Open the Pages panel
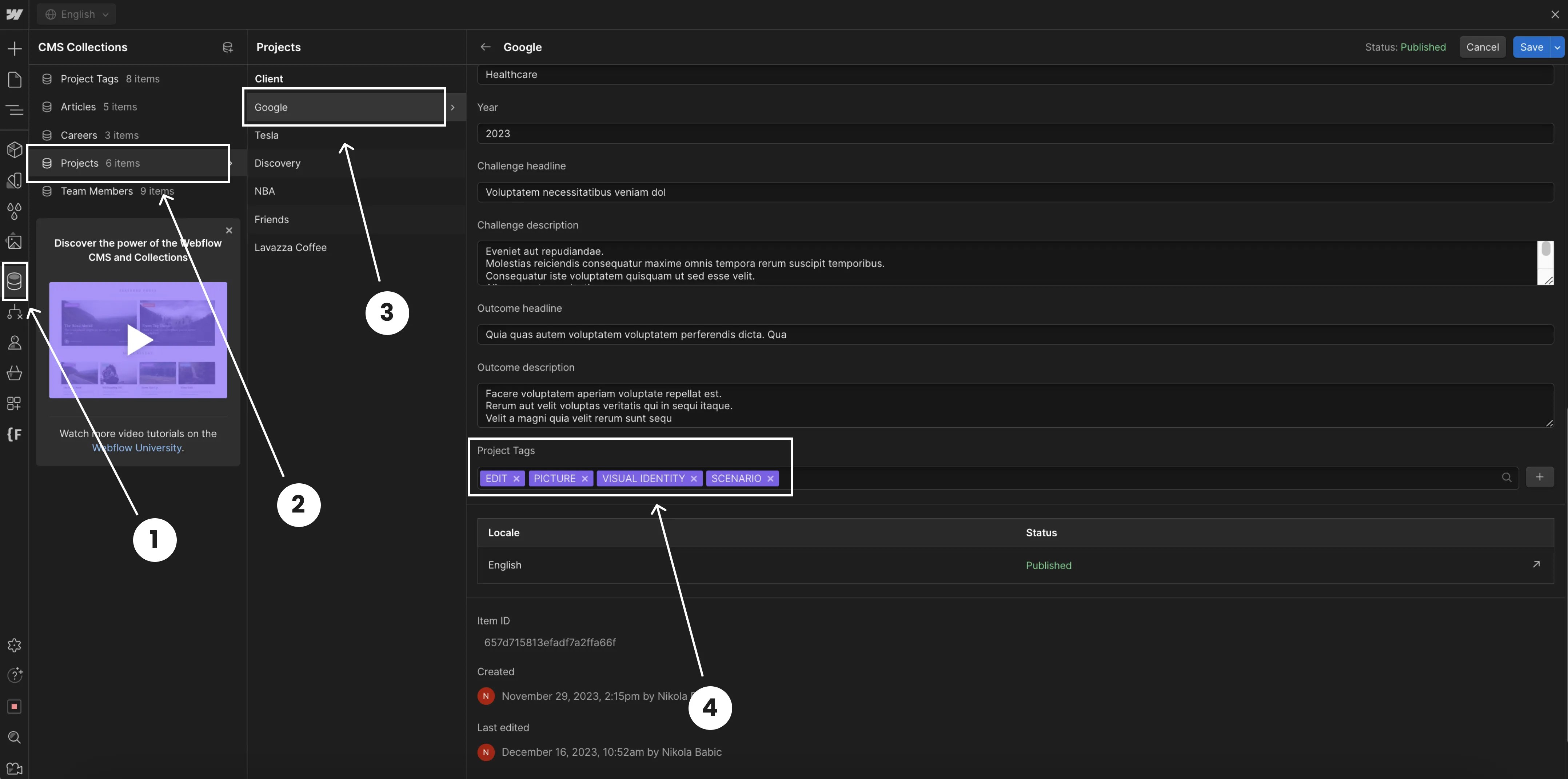 click(x=15, y=80)
